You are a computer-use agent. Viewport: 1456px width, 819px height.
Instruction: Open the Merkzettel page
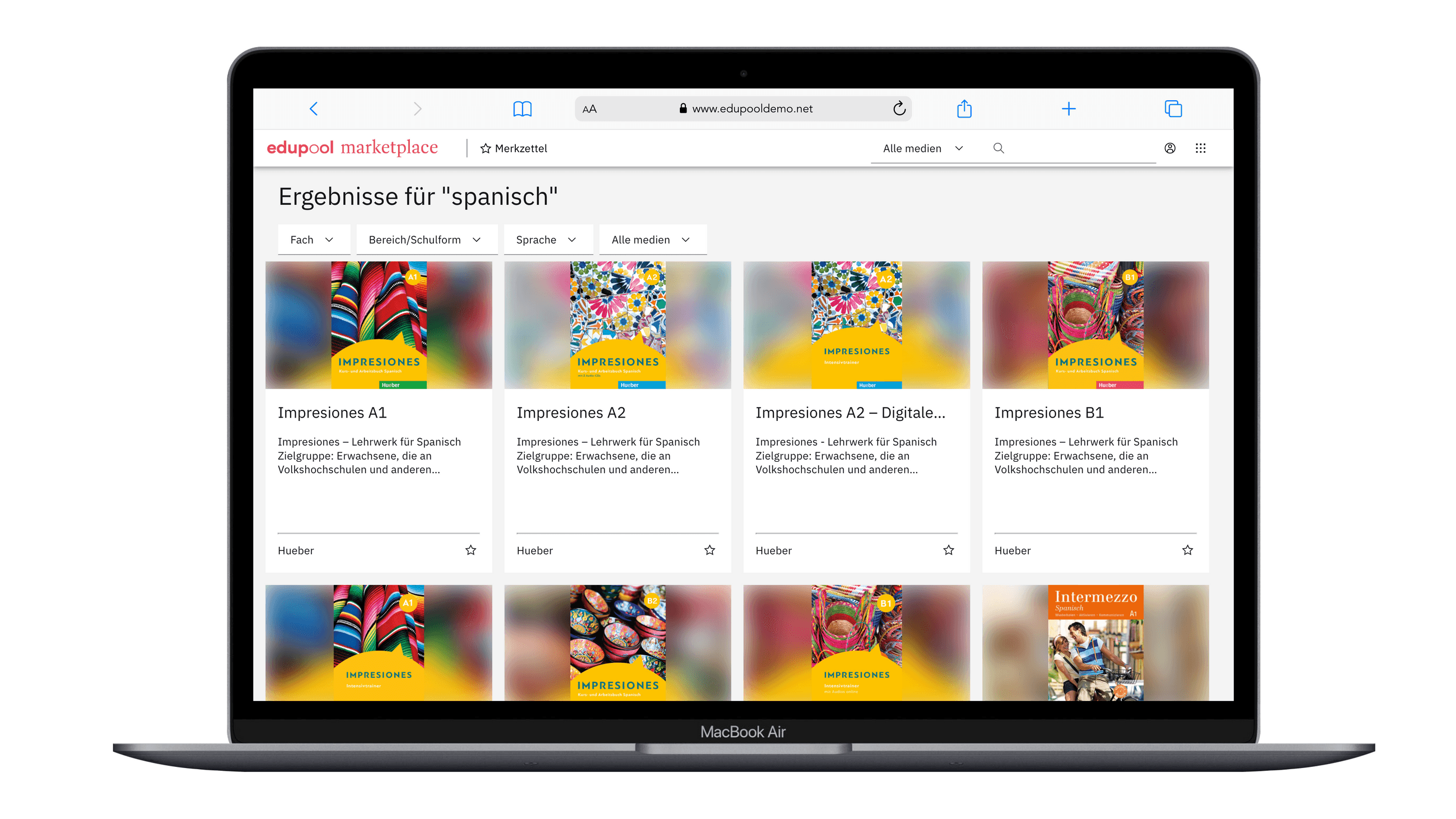tap(513, 148)
